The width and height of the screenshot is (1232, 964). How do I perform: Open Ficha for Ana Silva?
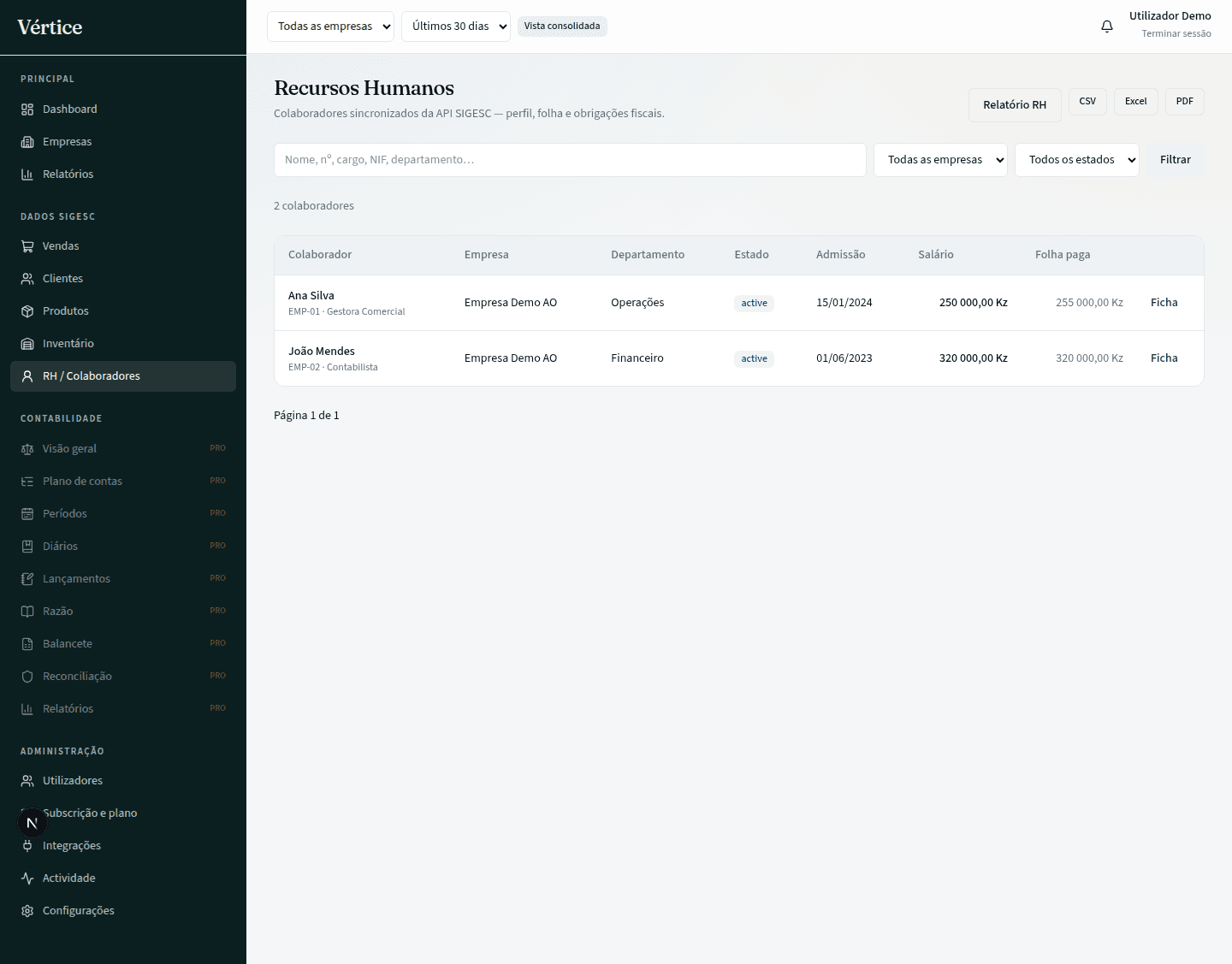1164,303
